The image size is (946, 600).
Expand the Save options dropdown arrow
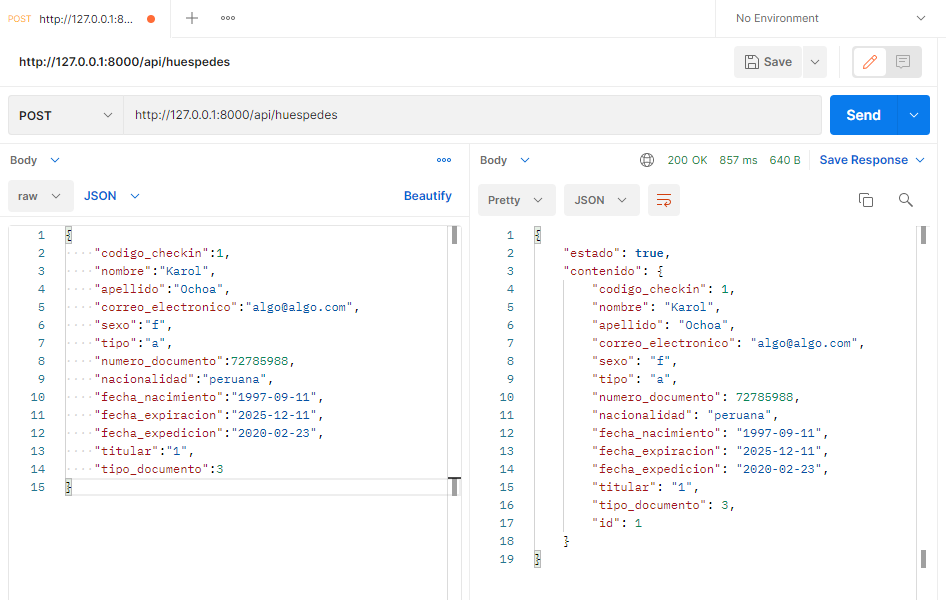click(x=815, y=62)
